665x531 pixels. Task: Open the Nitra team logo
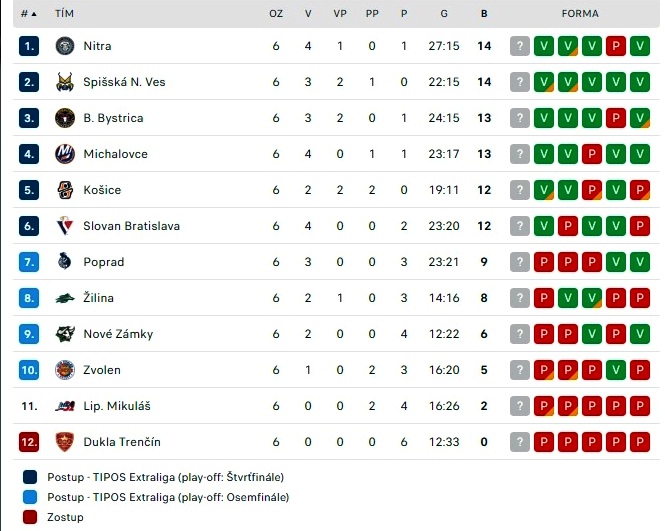point(65,46)
